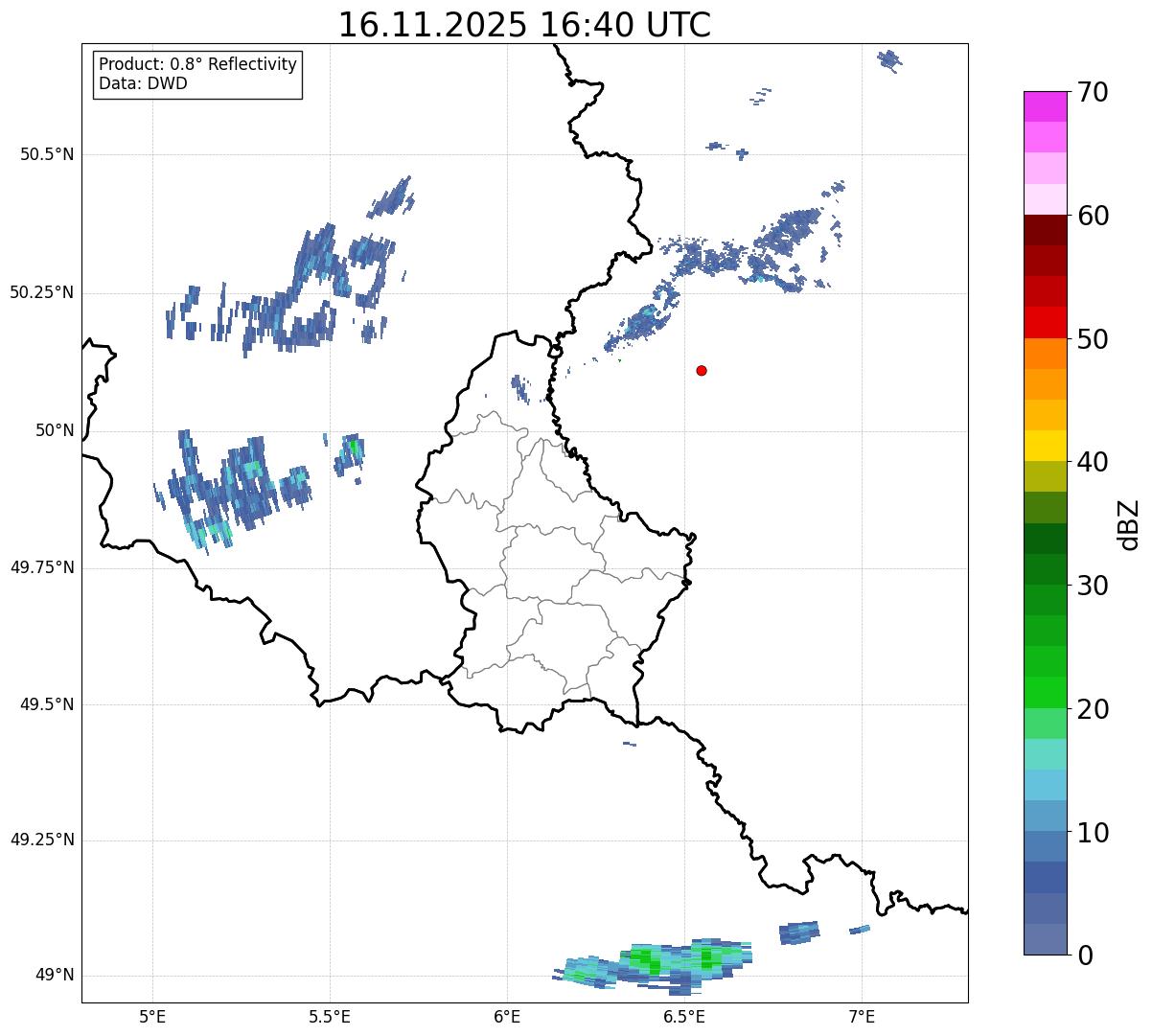Click the 49.75°N latitude label
1152x1036 pixels.
coord(41,567)
